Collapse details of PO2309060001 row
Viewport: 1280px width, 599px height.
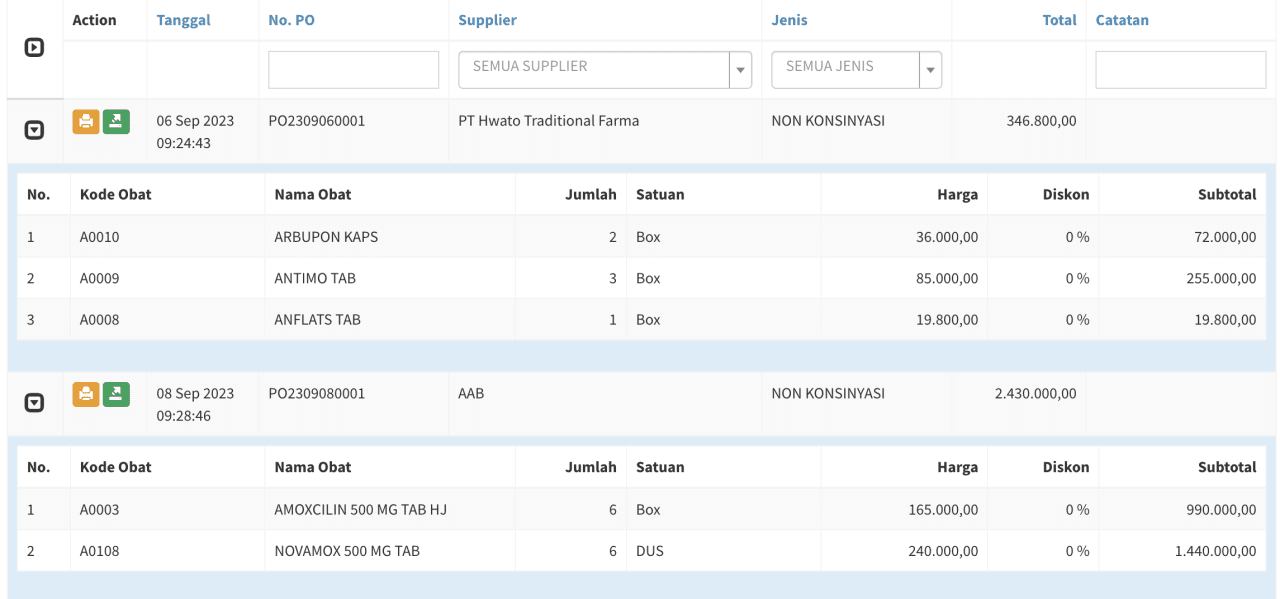coord(34,130)
